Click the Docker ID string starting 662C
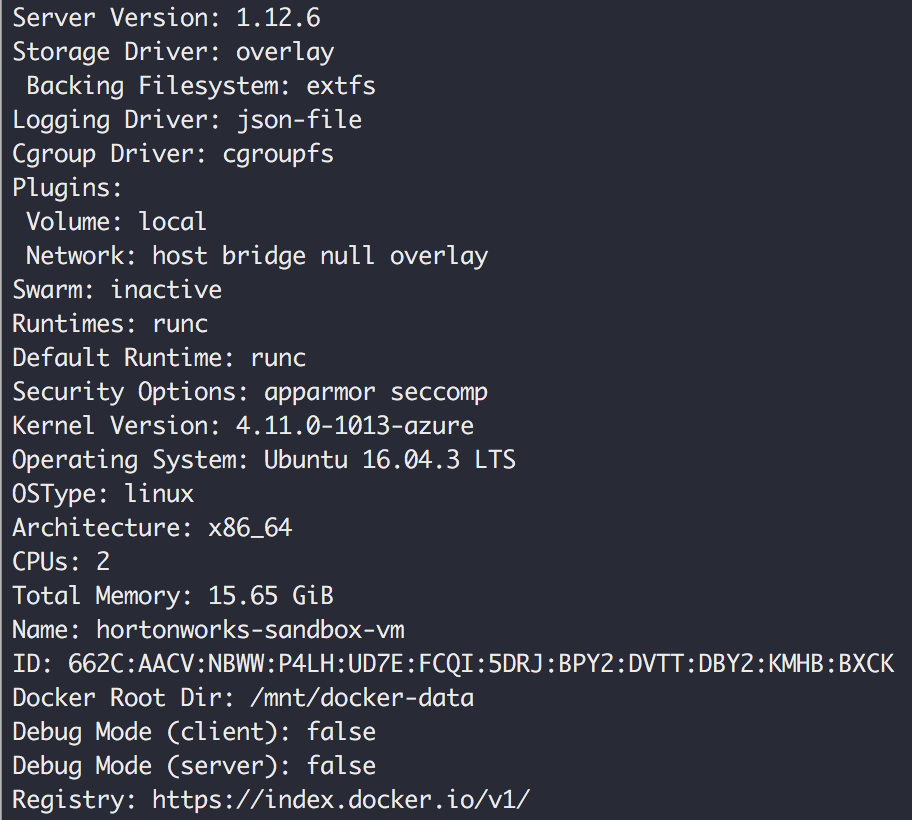912x820 pixels. (480, 664)
